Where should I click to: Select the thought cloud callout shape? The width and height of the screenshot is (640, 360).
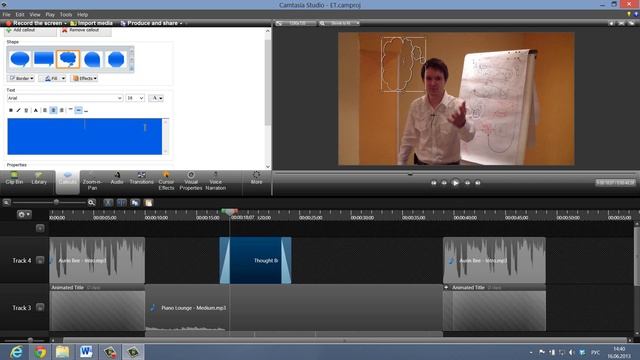(x=68, y=60)
